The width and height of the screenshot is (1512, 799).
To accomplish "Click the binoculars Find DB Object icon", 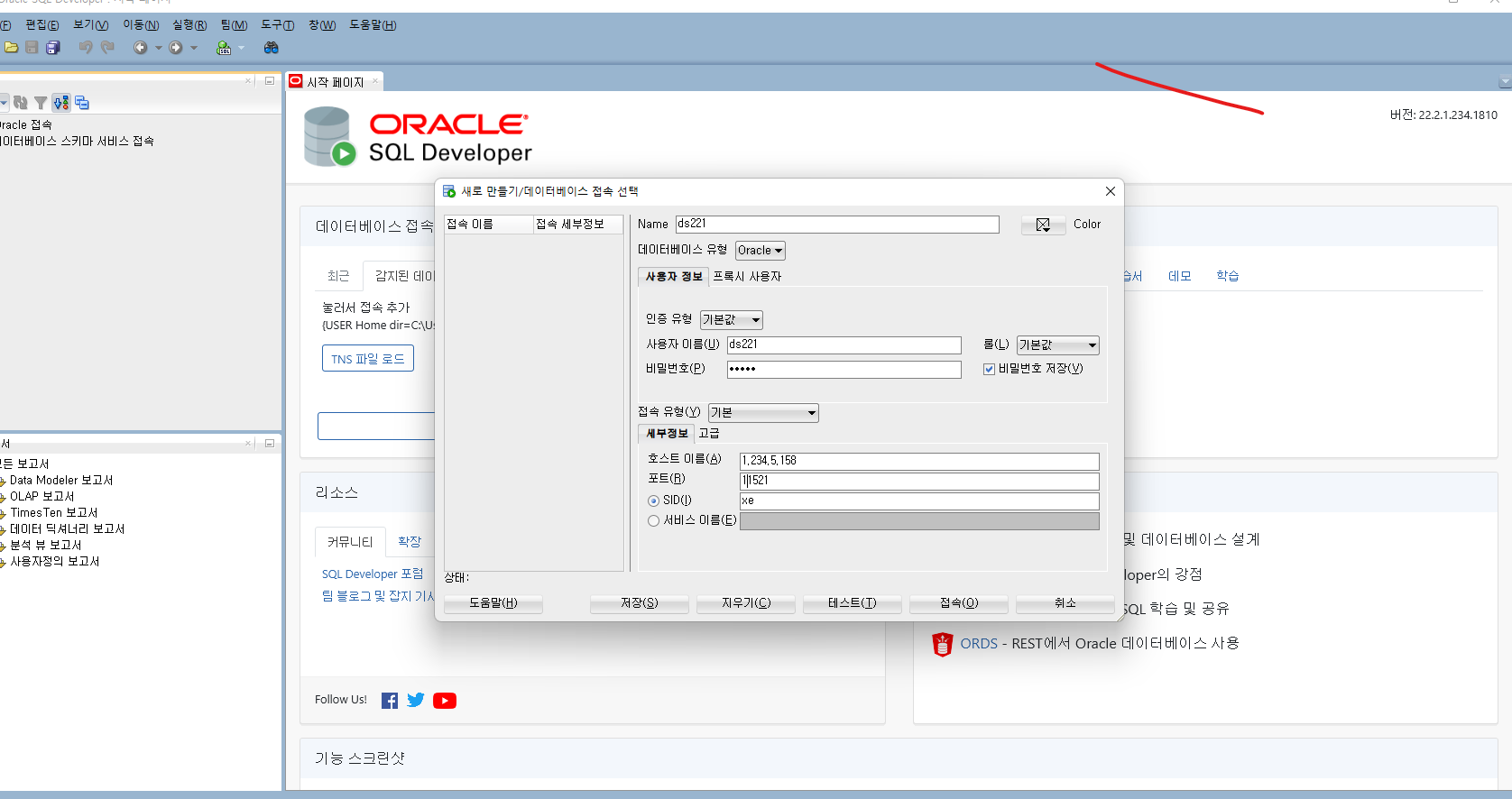I will click(x=271, y=48).
